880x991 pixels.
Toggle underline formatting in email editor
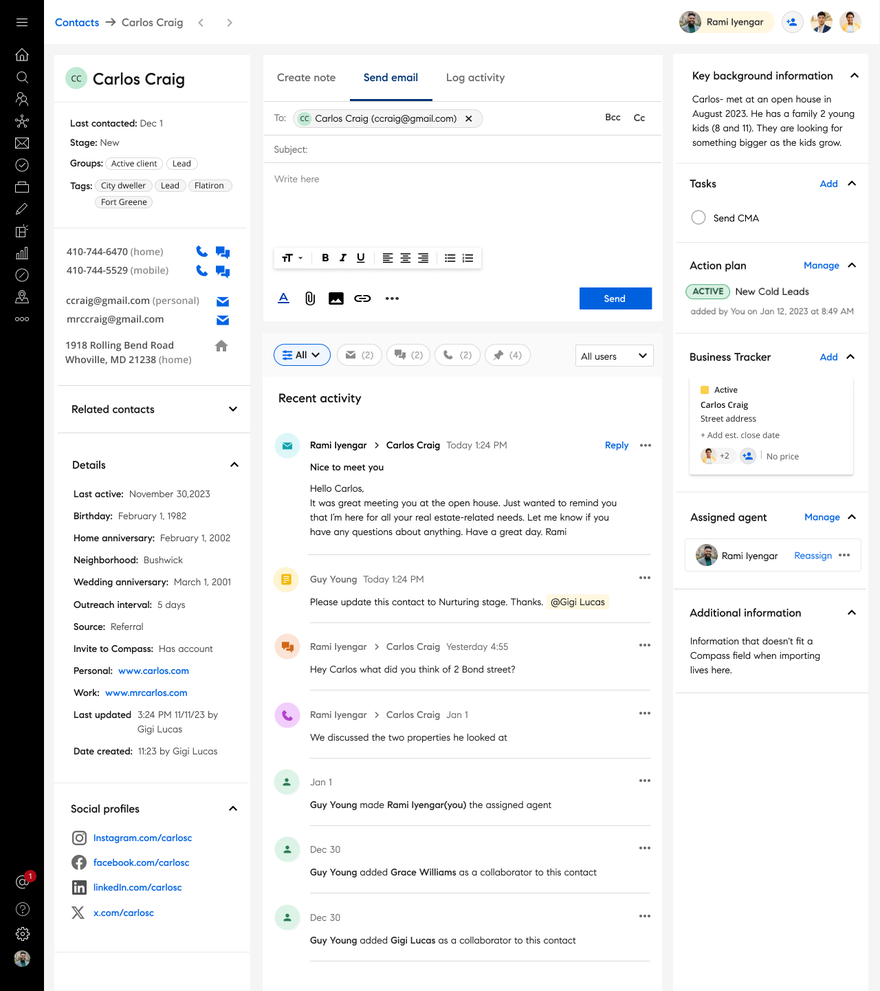point(360,258)
